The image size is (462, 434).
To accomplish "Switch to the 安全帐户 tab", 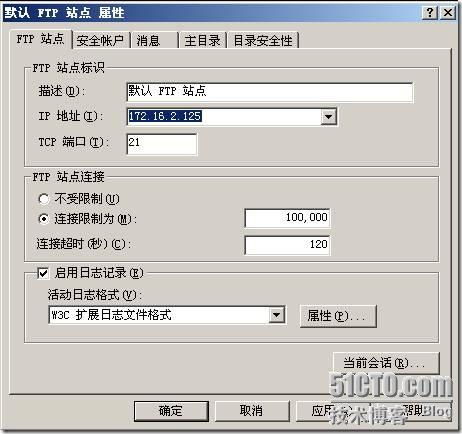I will point(100,41).
